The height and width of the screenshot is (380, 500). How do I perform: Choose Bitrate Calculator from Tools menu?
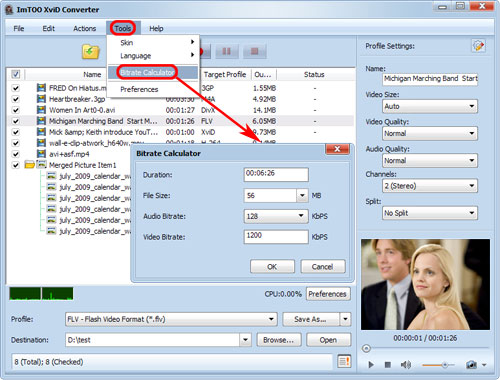(153, 72)
